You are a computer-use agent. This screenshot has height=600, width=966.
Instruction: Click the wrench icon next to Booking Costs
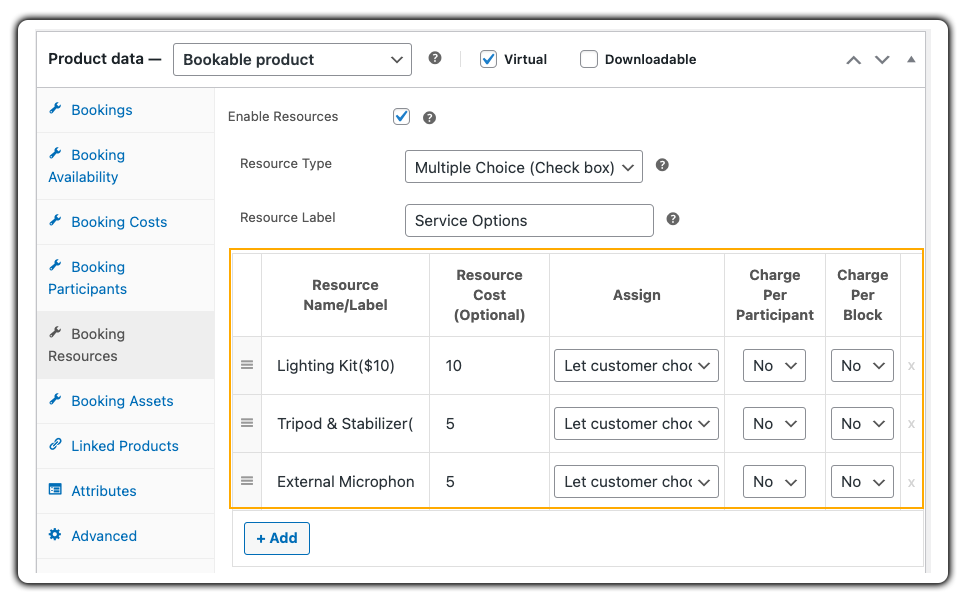55,221
